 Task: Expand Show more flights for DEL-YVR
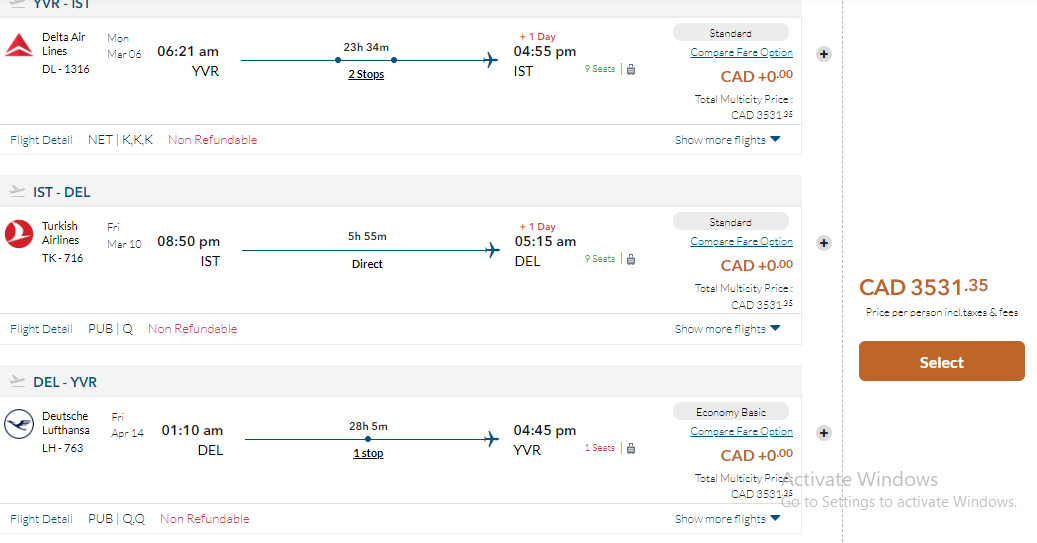727,519
